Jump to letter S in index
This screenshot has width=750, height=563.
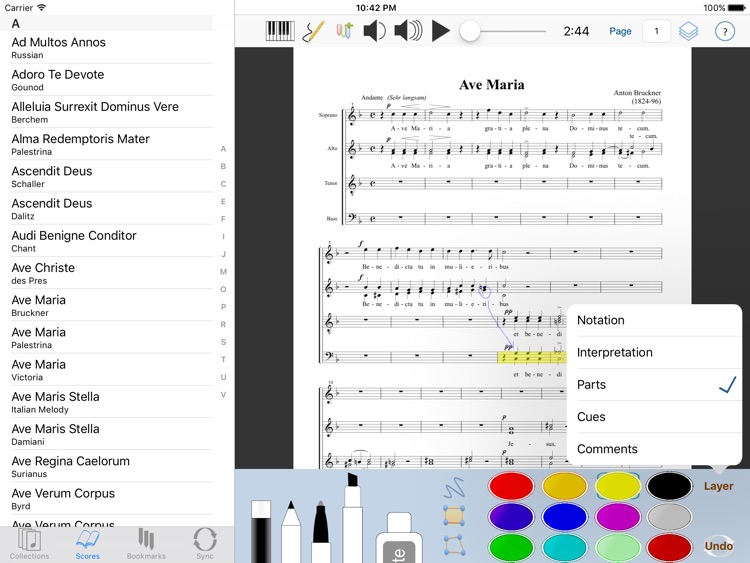point(223,342)
